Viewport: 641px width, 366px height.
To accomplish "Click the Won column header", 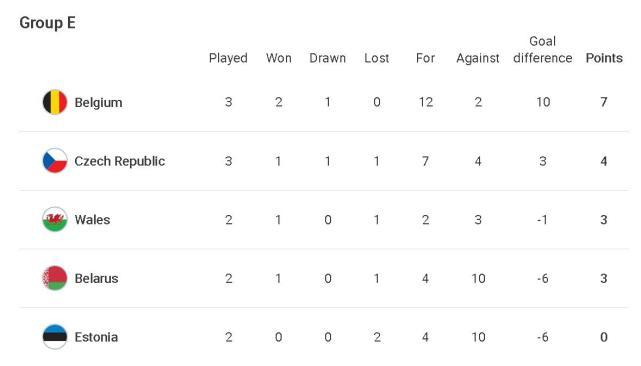I will click(279, 58).
